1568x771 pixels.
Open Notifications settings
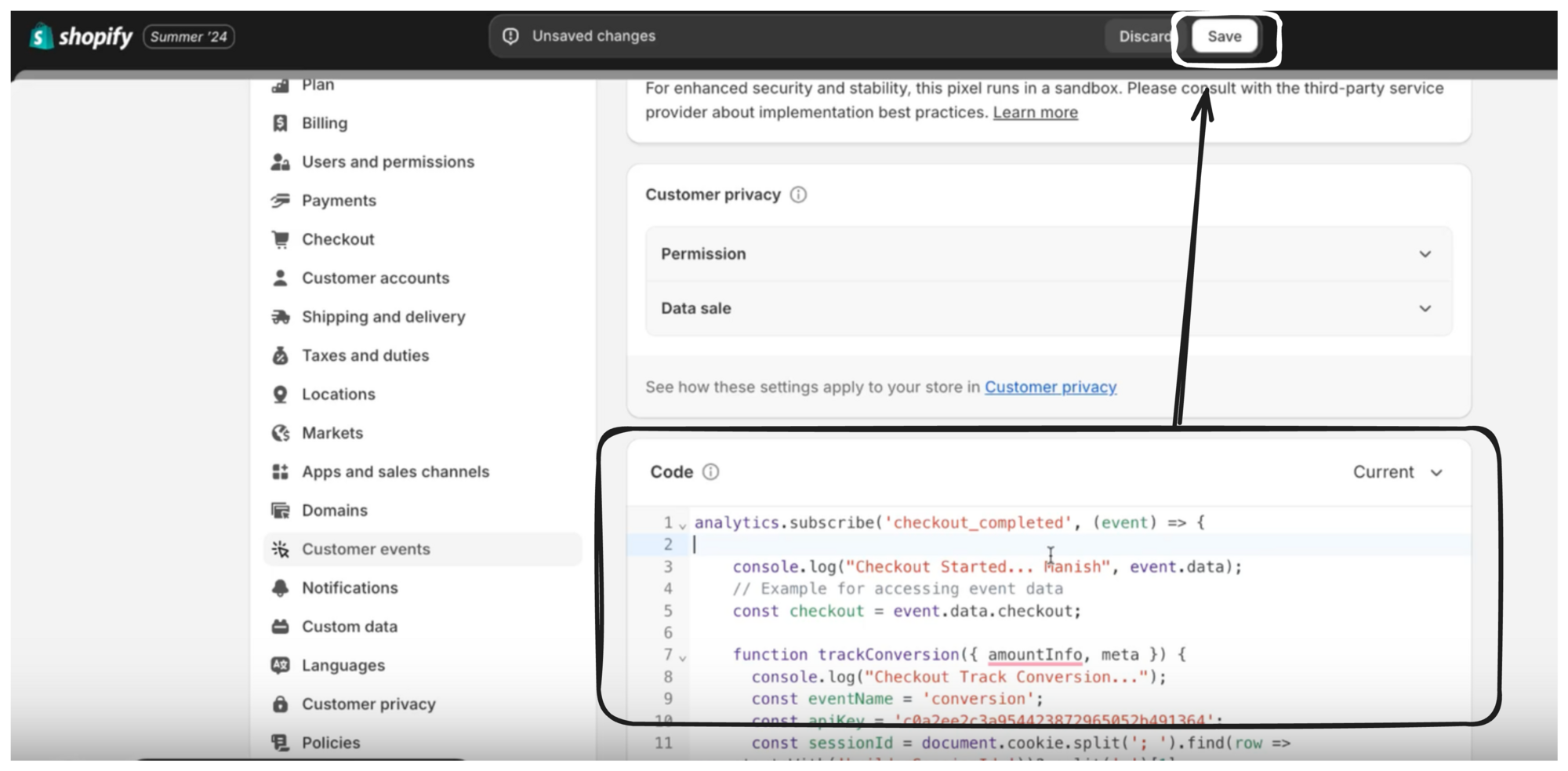click(x=350, y=588)
